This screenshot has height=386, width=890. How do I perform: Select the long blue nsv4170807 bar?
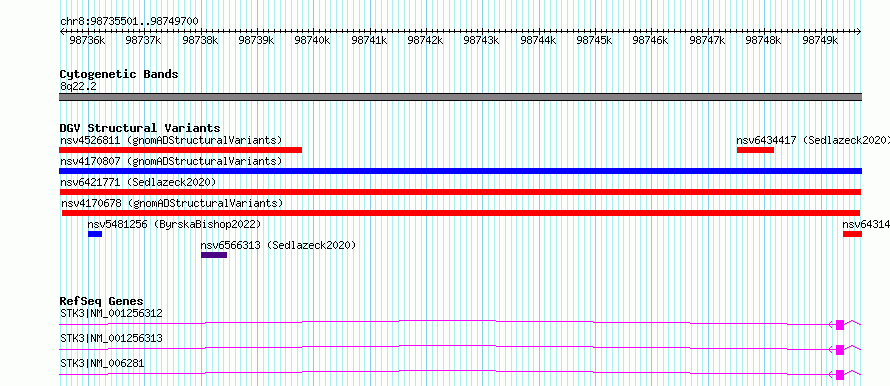pyautogui.click(x=460, y=171)
